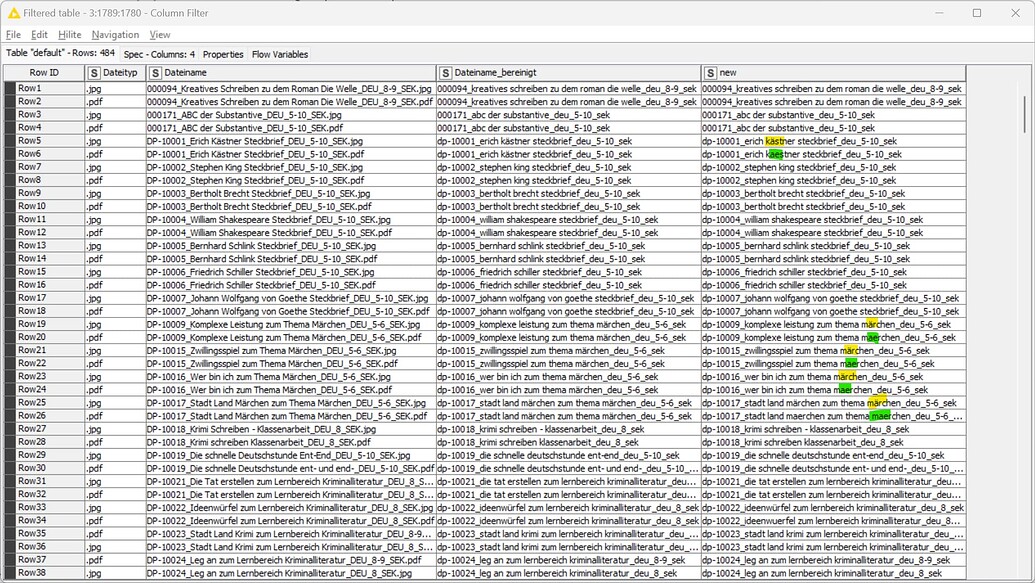Image resolution: width=1035 pixels, height=583 pixels.
Task: Open the View menu
Action: pyautogui.click(x=159, y=33)
